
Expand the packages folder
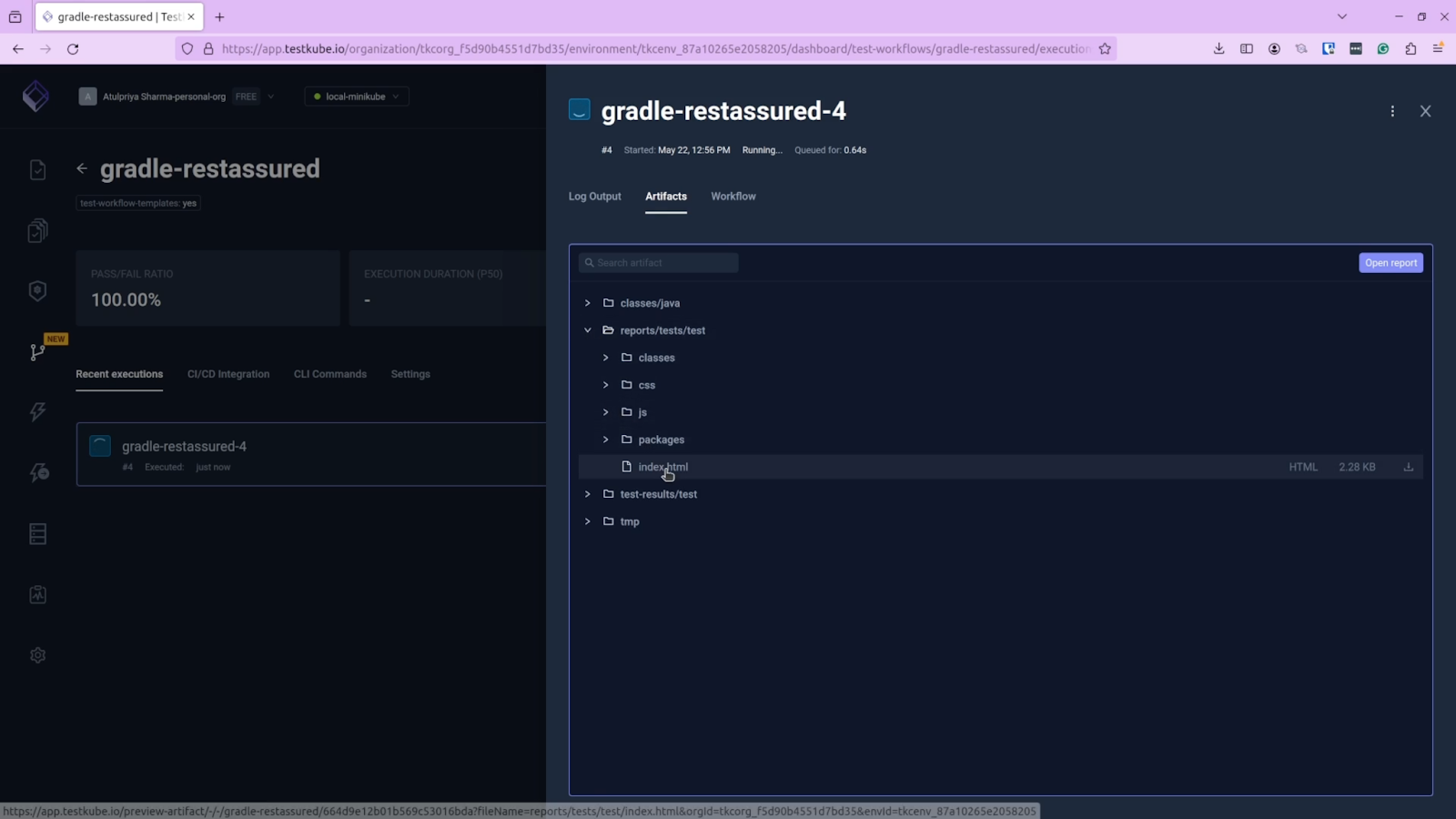point(606,440)
